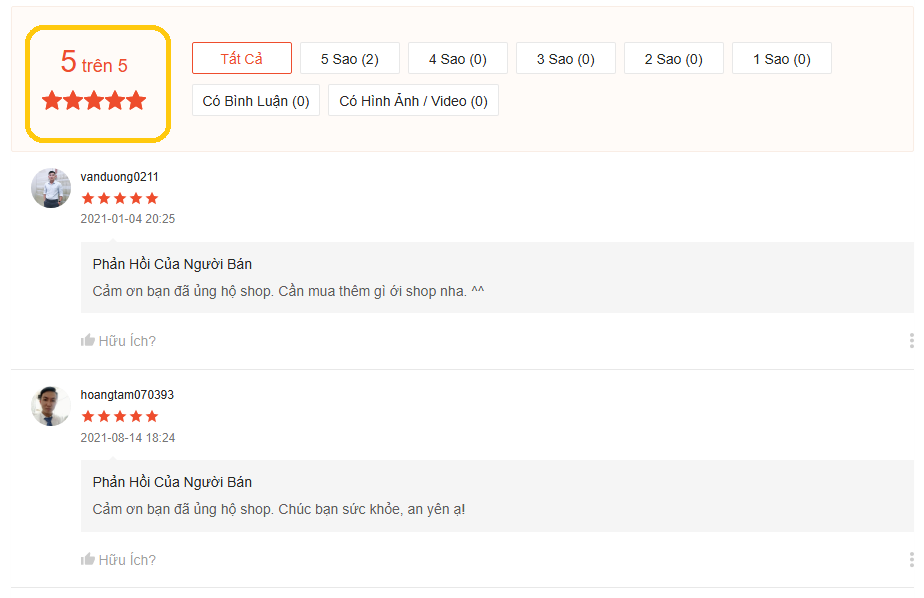
Task: Click hoangtam070393's profile avatar
Action: pos(51,406)
